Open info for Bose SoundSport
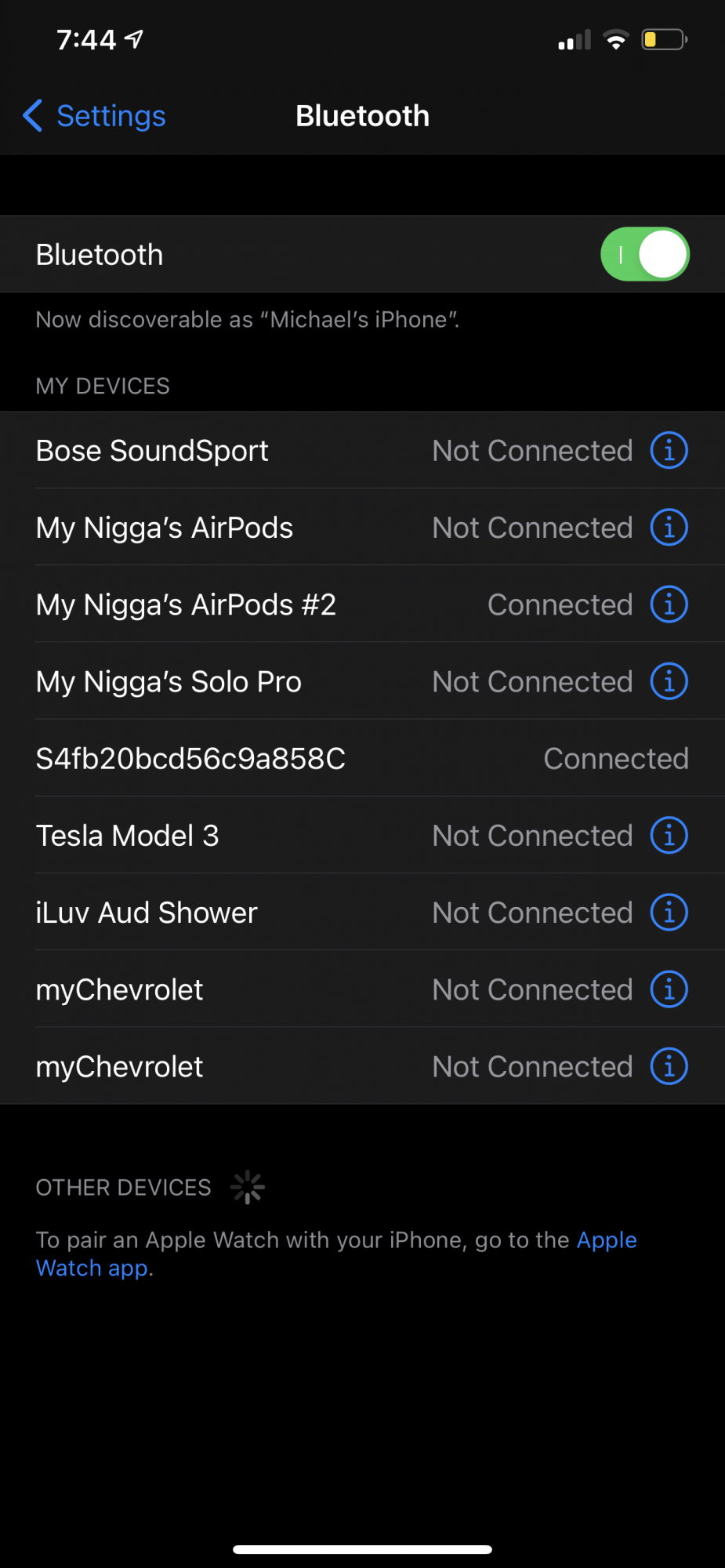 (x=669, y=451)
